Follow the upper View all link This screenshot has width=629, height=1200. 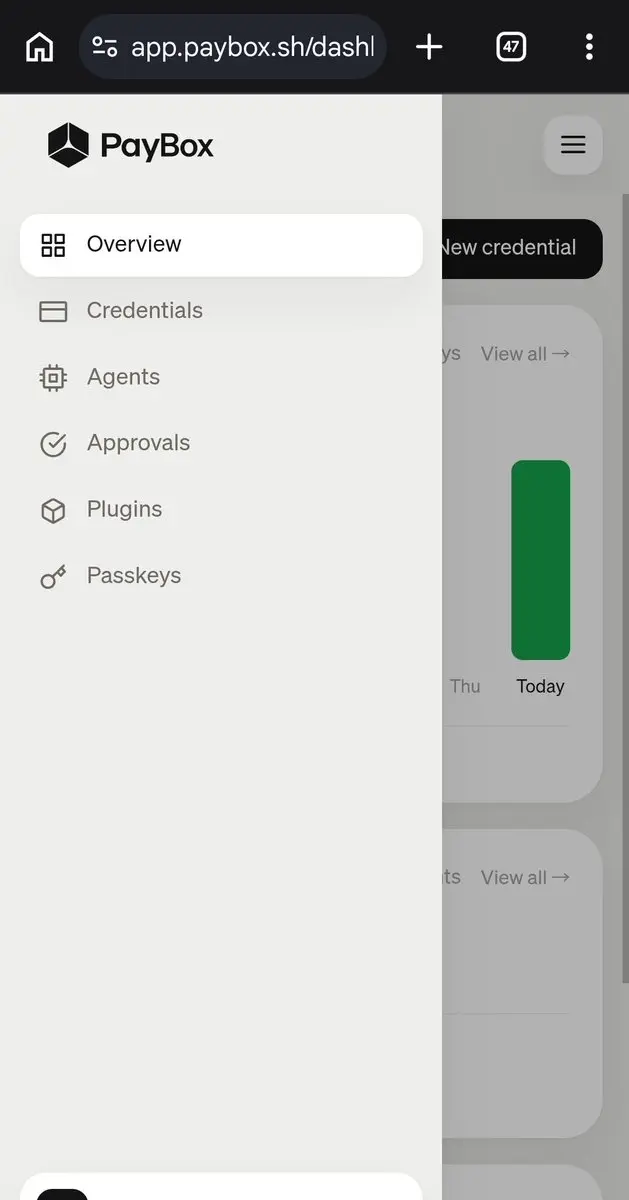(525, 354)
